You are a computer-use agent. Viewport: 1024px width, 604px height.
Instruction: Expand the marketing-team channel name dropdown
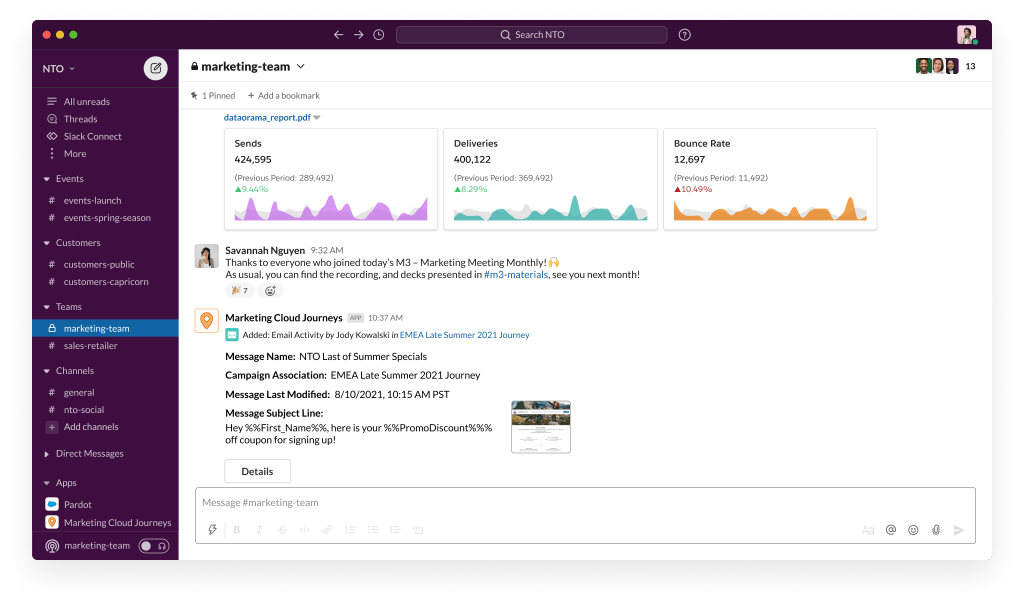[301, 67]
